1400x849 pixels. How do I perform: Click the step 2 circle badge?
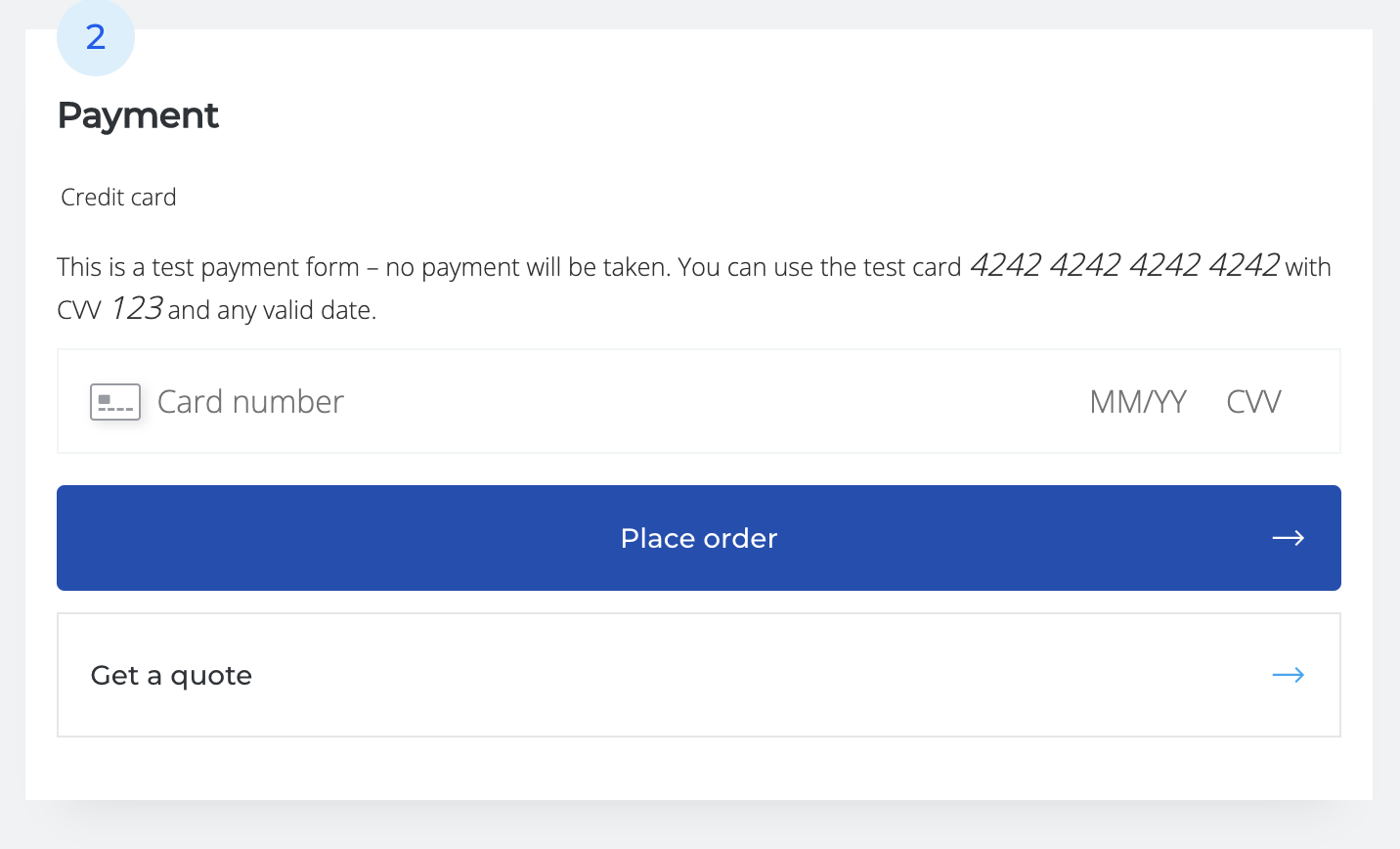coord(96,37)
